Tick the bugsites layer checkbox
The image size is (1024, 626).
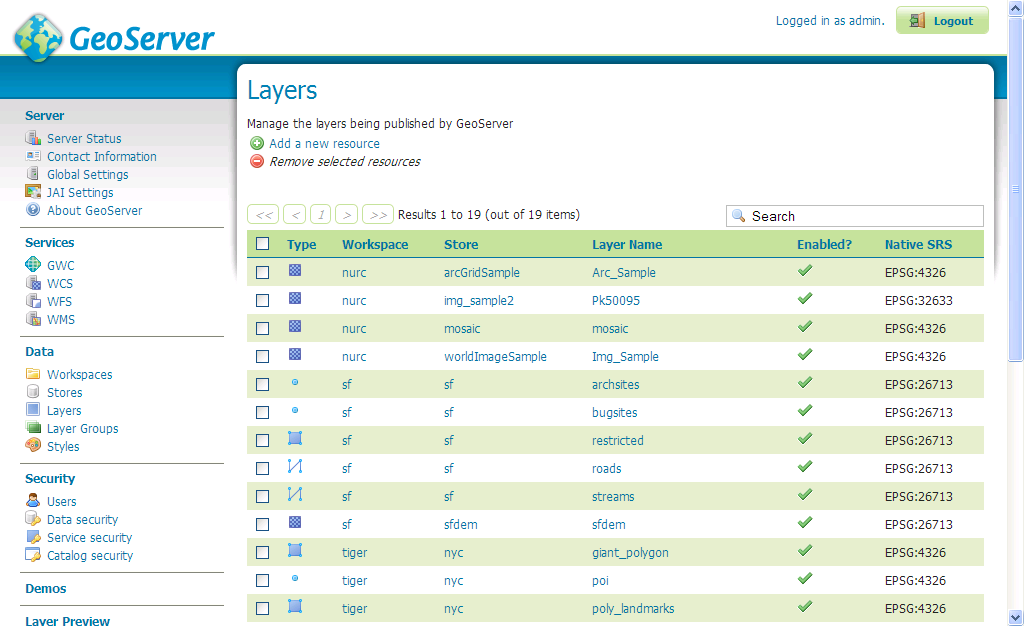pos(263,413)
